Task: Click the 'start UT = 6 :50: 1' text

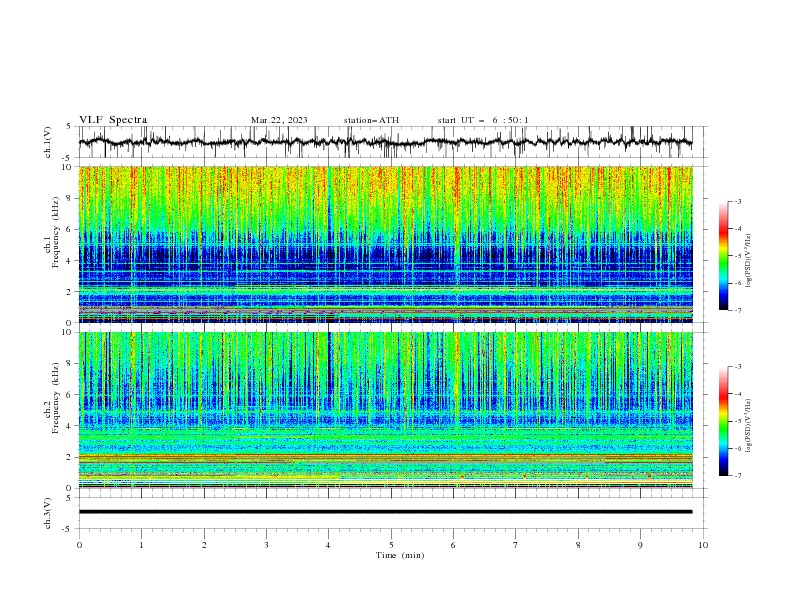Action: [x=483, y=120]
